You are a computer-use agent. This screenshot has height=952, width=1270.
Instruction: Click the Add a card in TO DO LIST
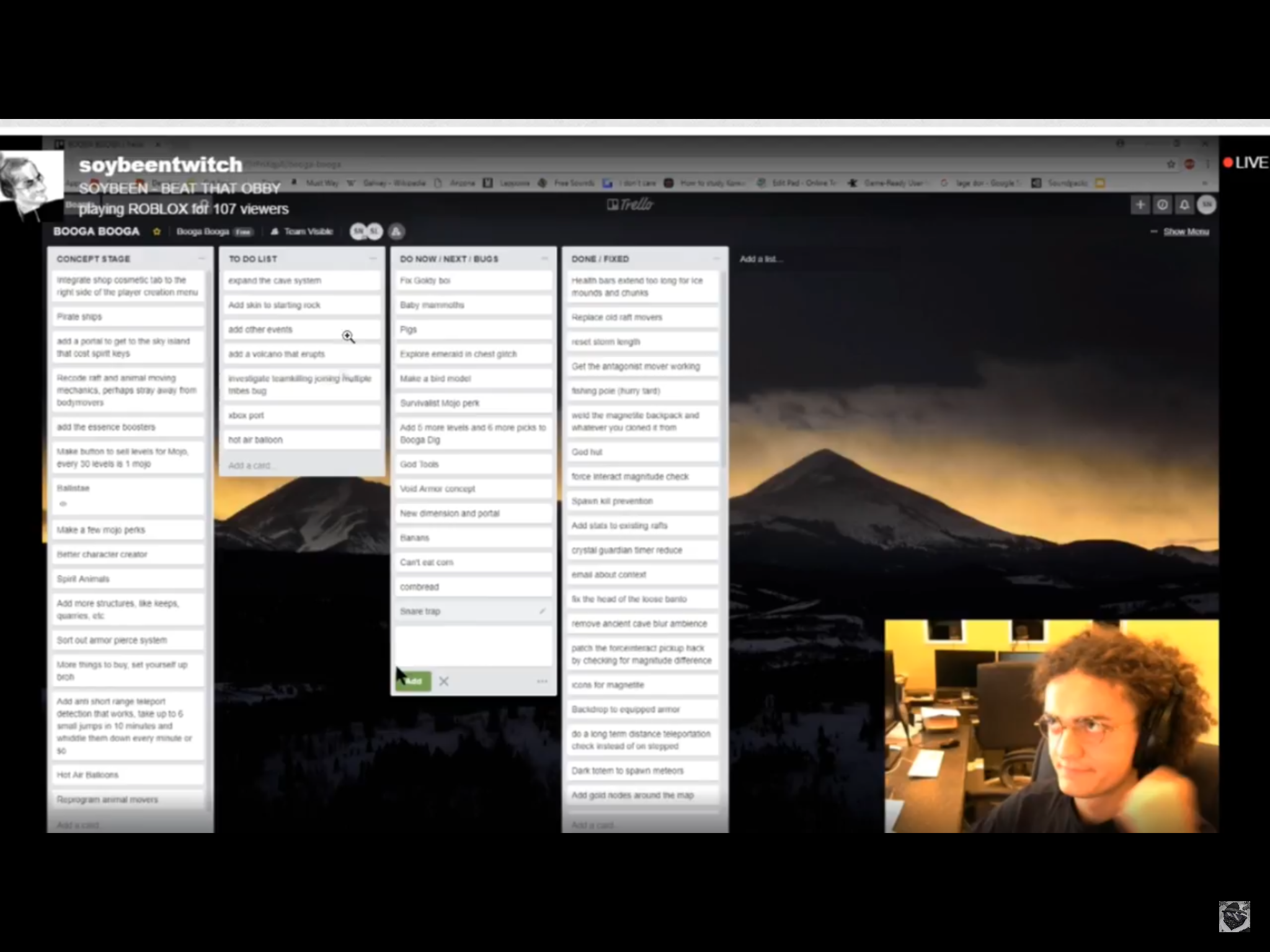253,464
